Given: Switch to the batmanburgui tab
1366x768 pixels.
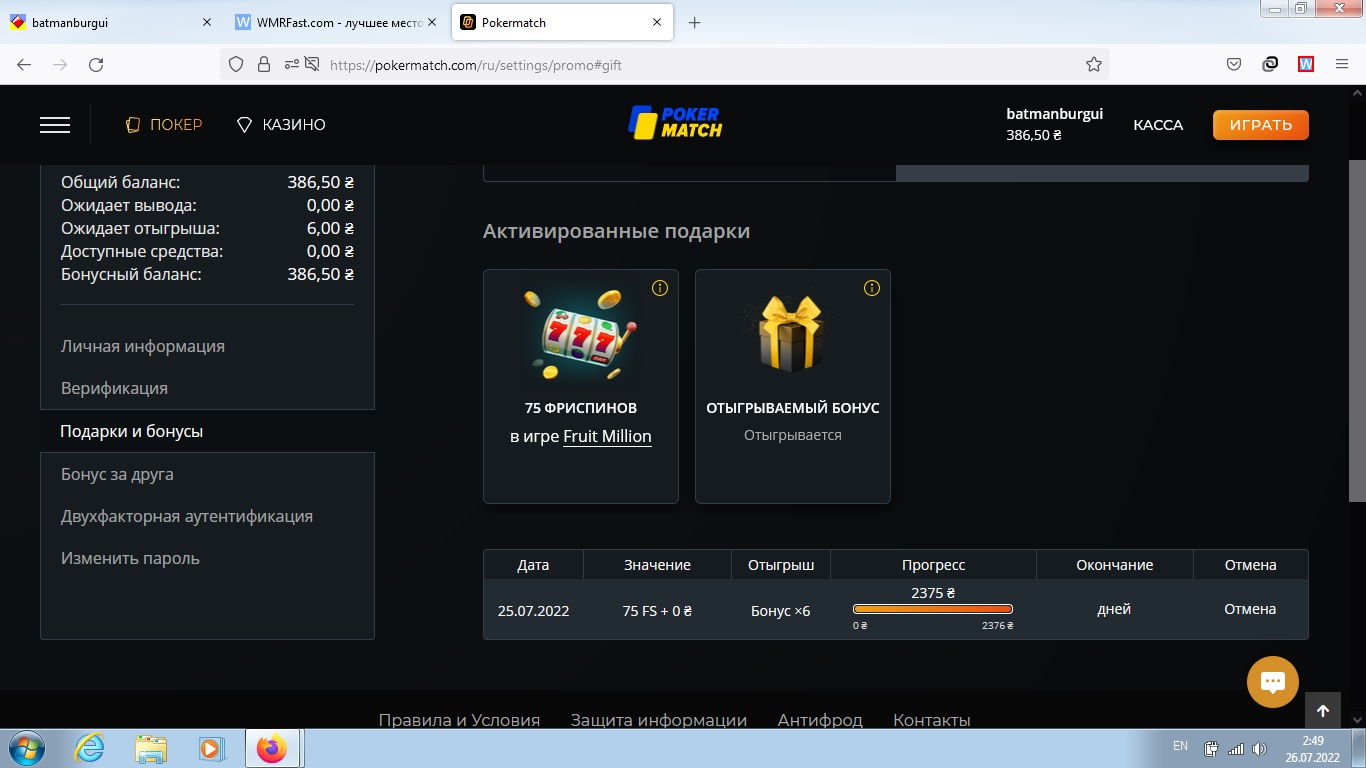Looking at the screenshot, I should pos(112,22).
